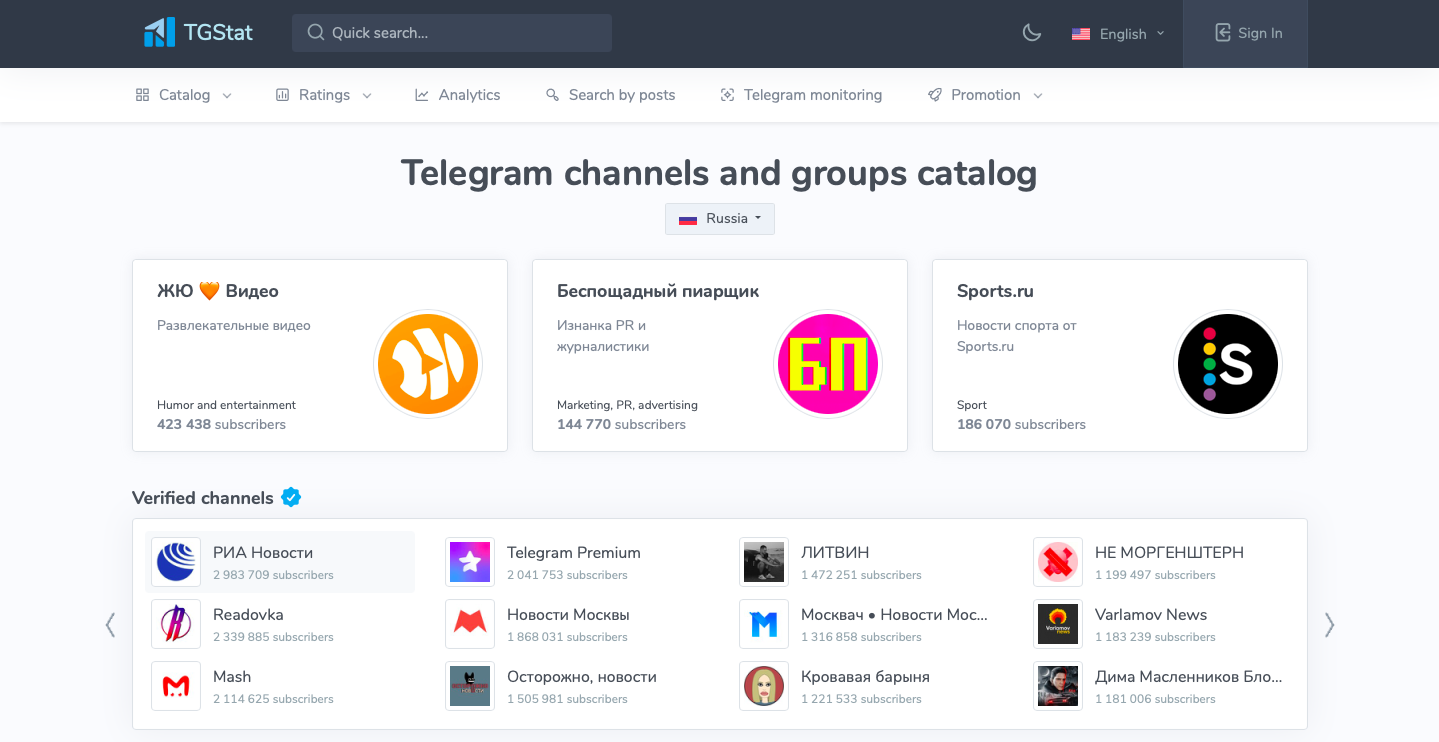The height and width of the screenshot is (742, 1439).
Task: Open the English language dropdown
Action: (1118, 34)
